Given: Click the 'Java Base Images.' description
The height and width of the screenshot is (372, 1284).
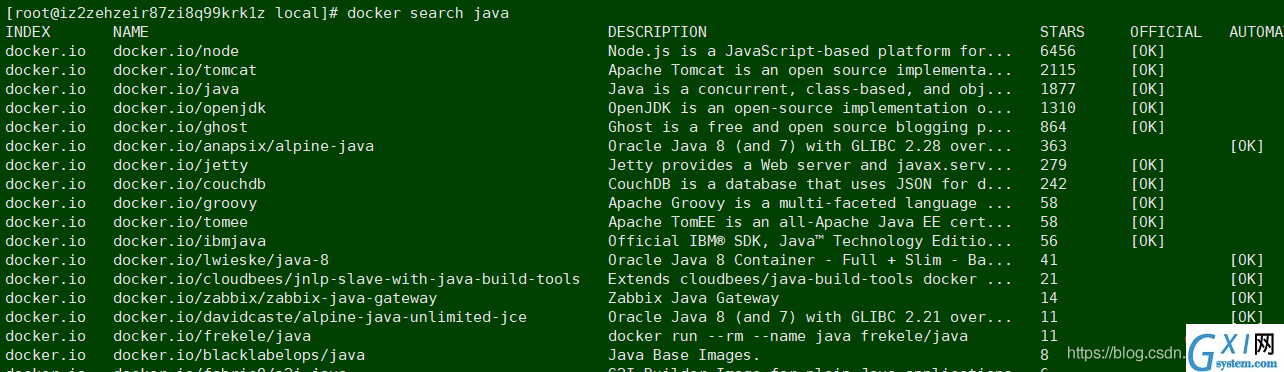Looking at the screenshot, I should coord(684,355).
